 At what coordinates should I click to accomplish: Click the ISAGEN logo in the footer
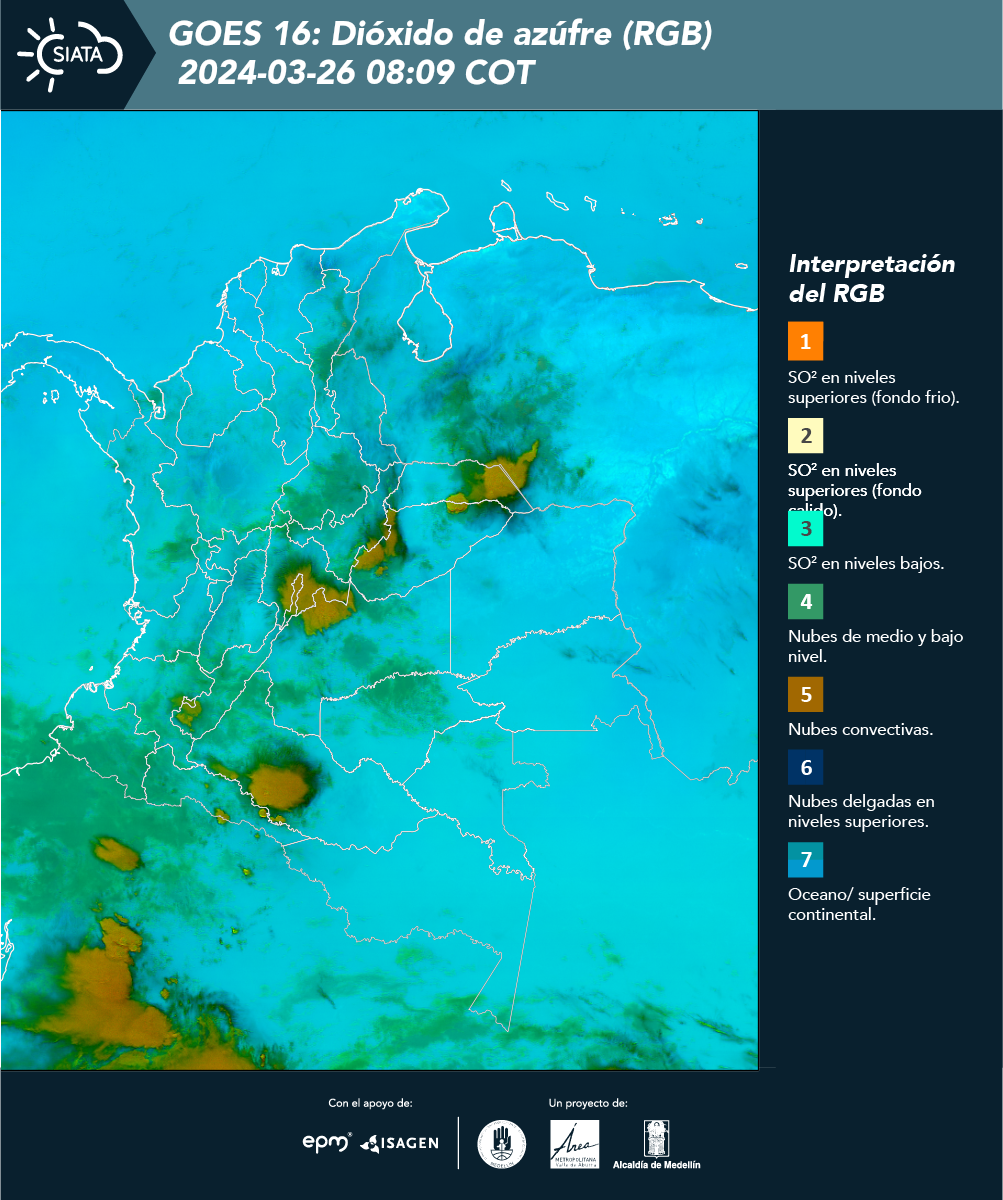coord(399,1143)
